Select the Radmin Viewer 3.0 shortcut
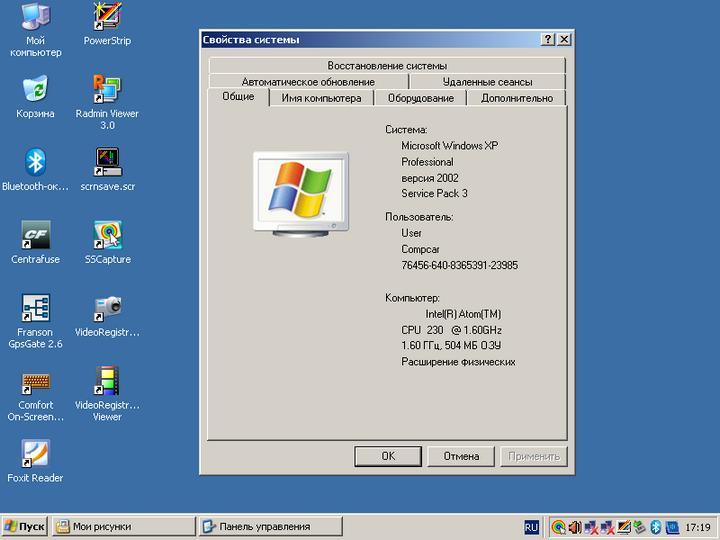This screenshot has width=720, height=540. [107, 90]
